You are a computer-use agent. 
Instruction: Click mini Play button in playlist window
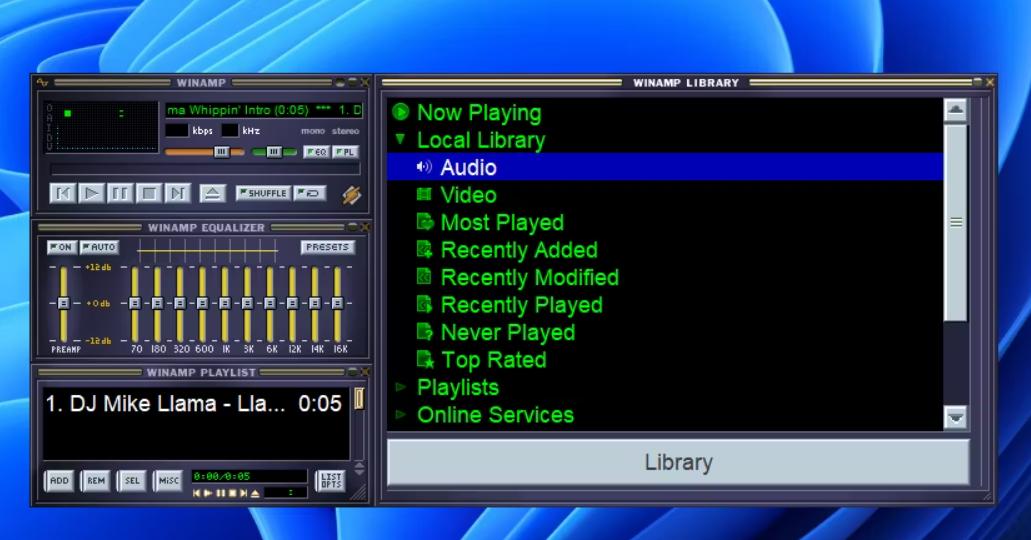208,493
